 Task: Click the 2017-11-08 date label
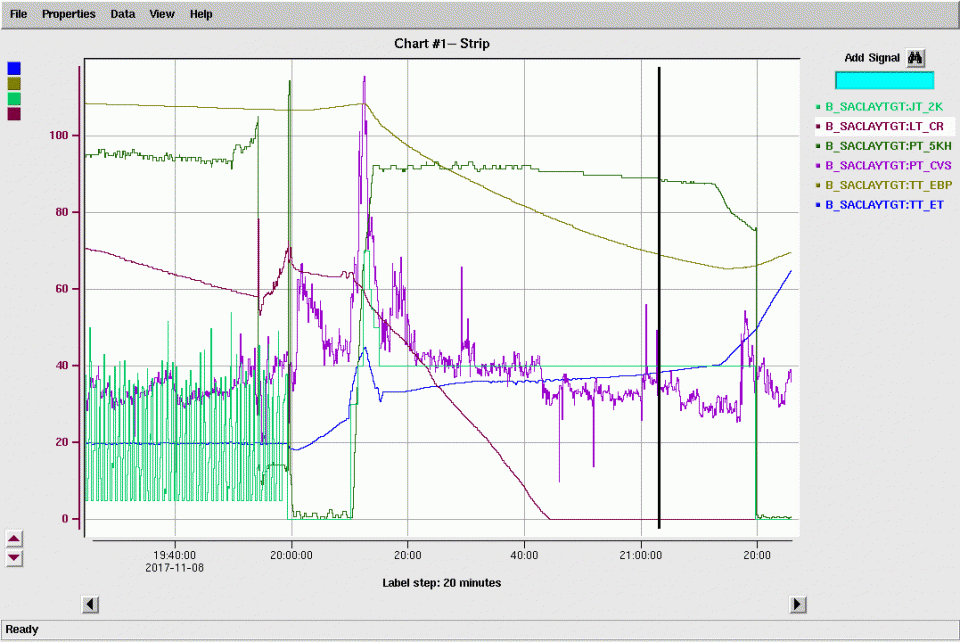[x=174, y=568]
